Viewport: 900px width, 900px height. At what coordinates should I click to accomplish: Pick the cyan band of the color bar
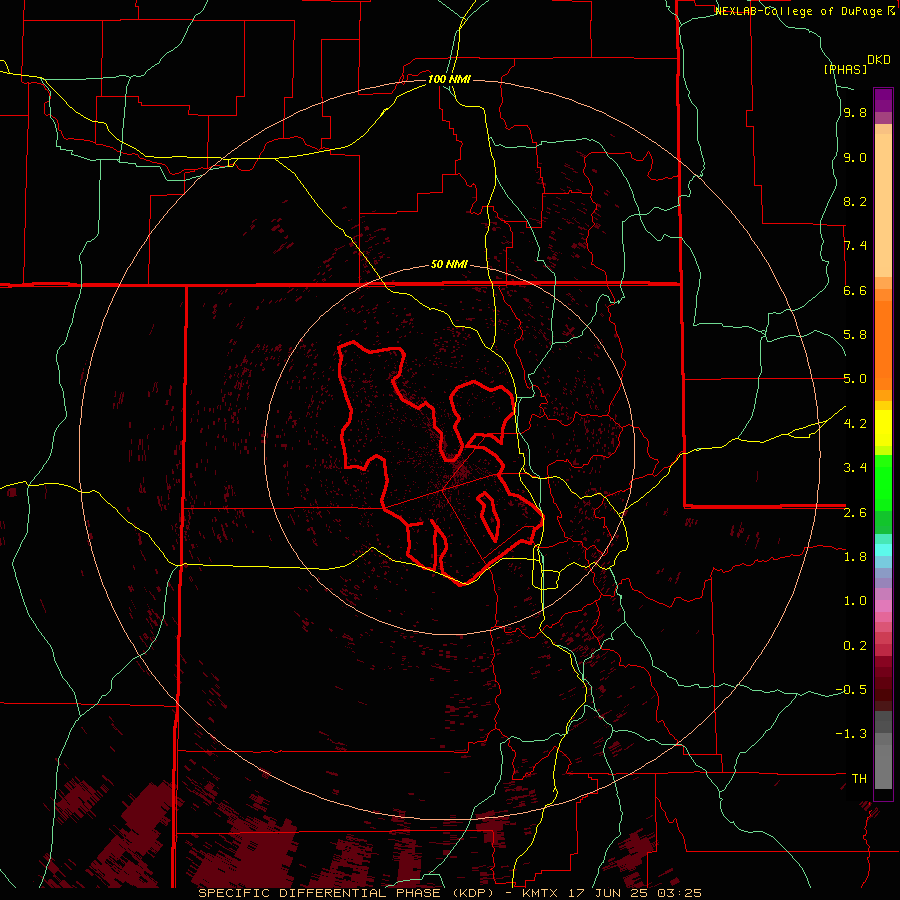pyautogui.click(x=883, y=550)
